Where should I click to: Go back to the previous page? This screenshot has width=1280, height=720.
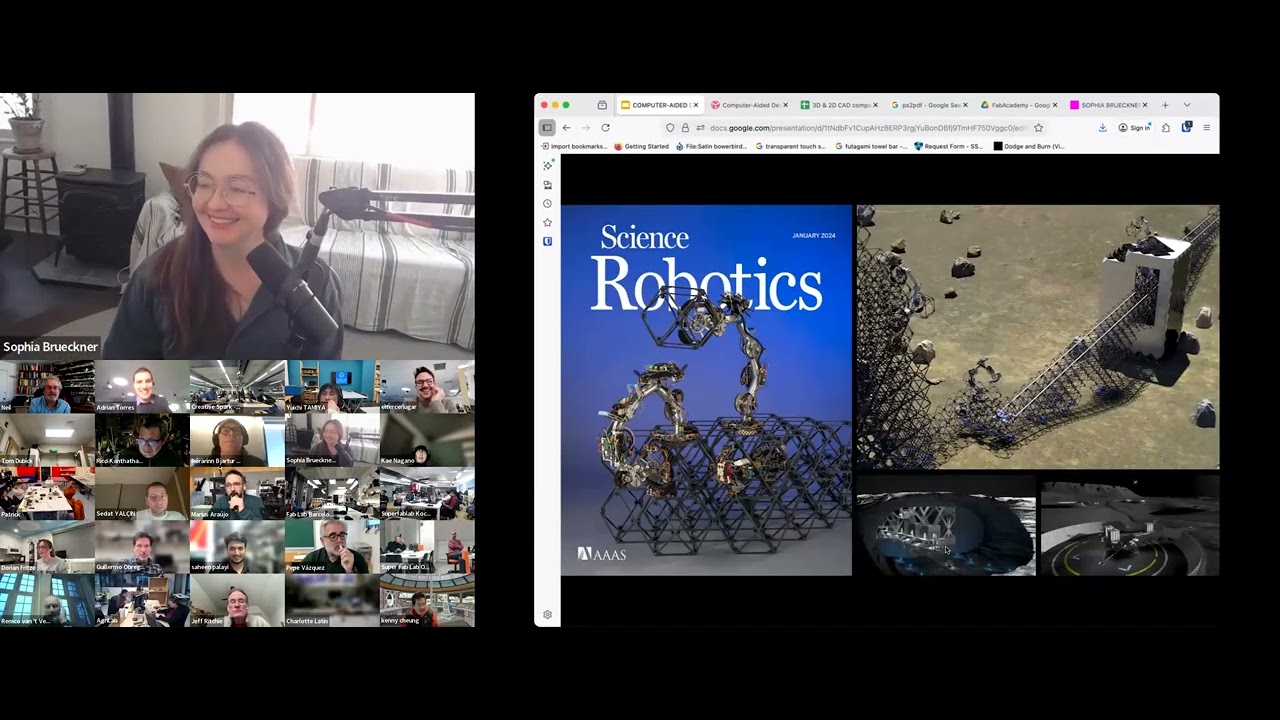(566, 128)
